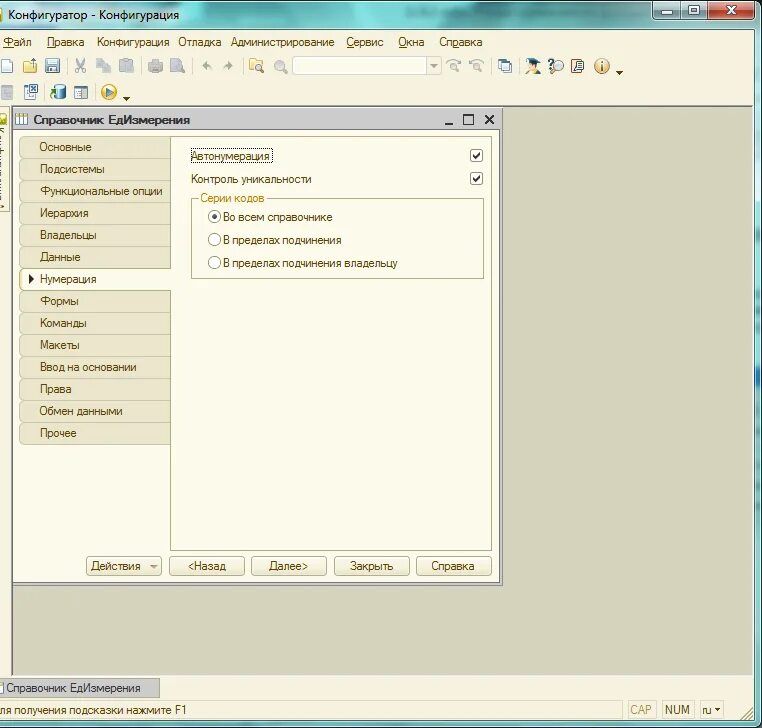The width and height of the screenshot is (762, 728).
Task: Click the Закрыть button
Action: 372,566
